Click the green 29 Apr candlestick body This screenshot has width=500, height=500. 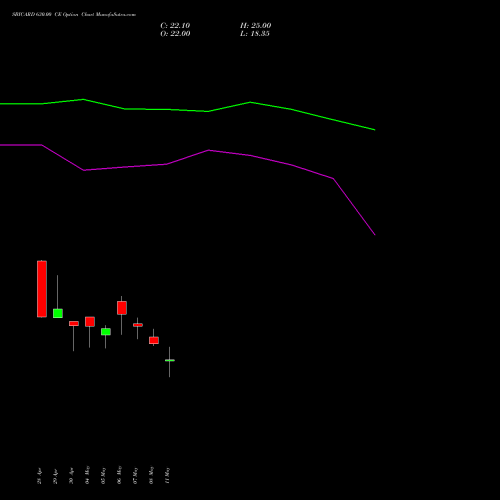[58, 313]
